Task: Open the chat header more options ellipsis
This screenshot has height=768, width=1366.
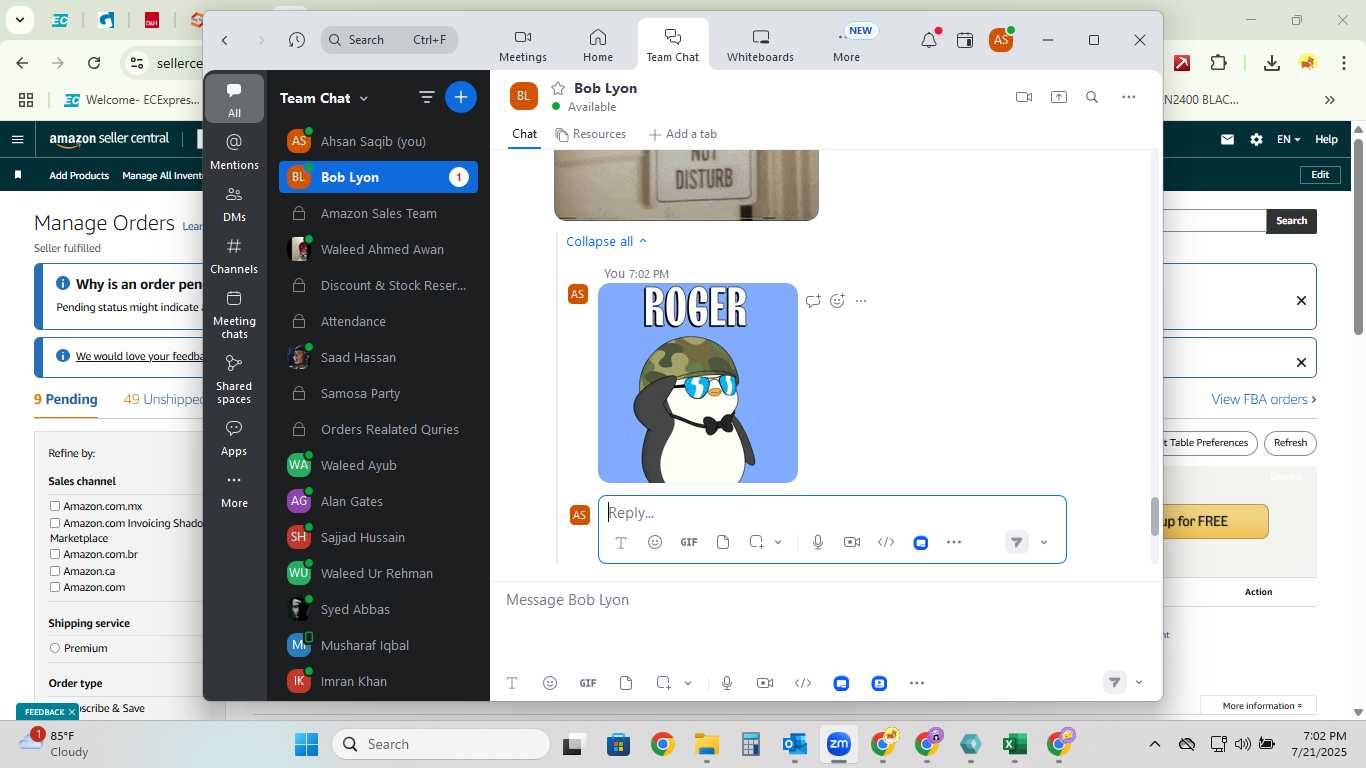Action: pyautogui.click(x=1129, y=97)
